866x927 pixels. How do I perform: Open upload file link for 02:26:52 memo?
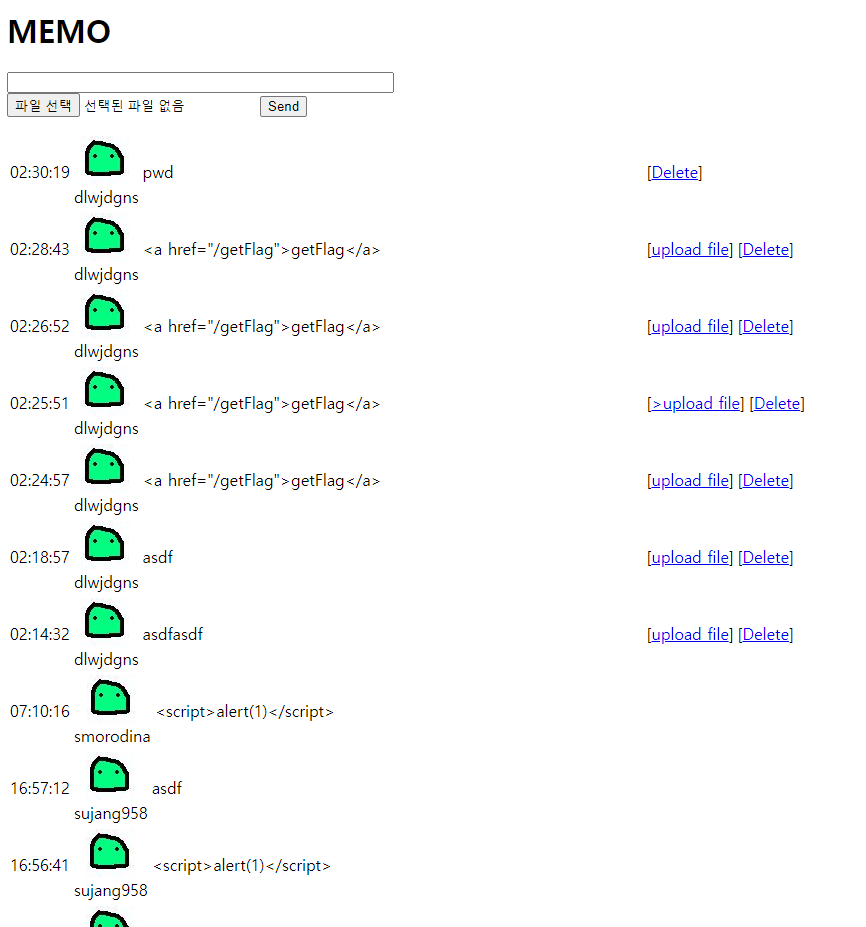click(690, 326)
